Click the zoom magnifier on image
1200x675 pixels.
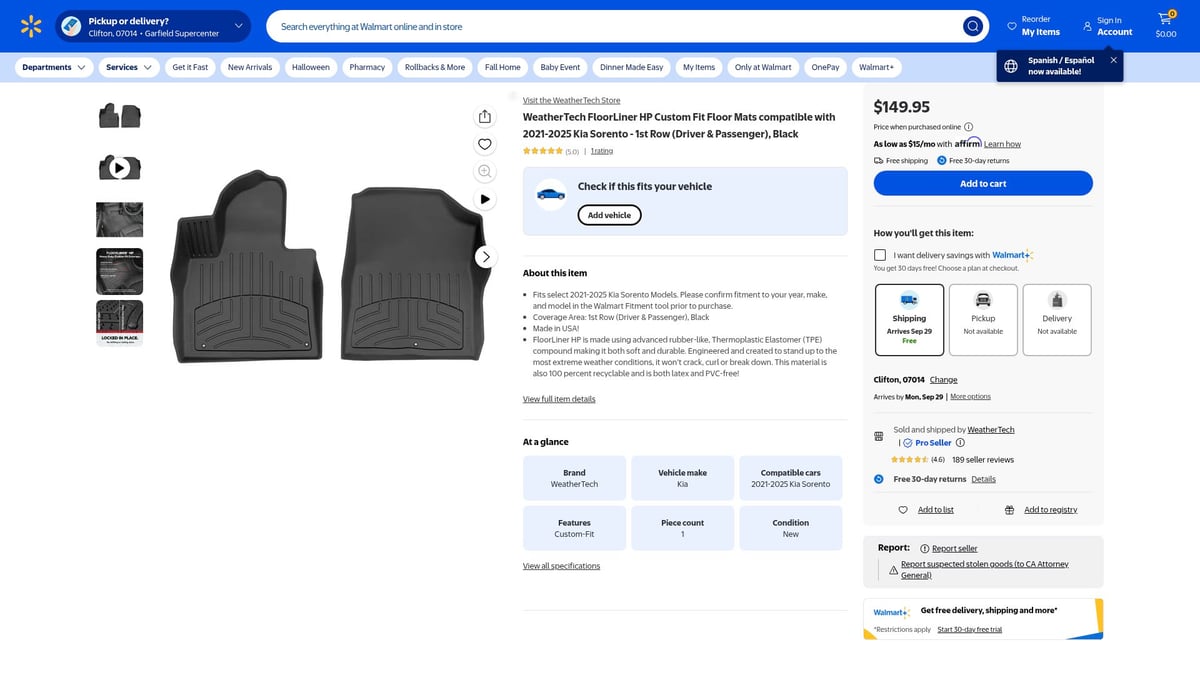coord(485,171)
